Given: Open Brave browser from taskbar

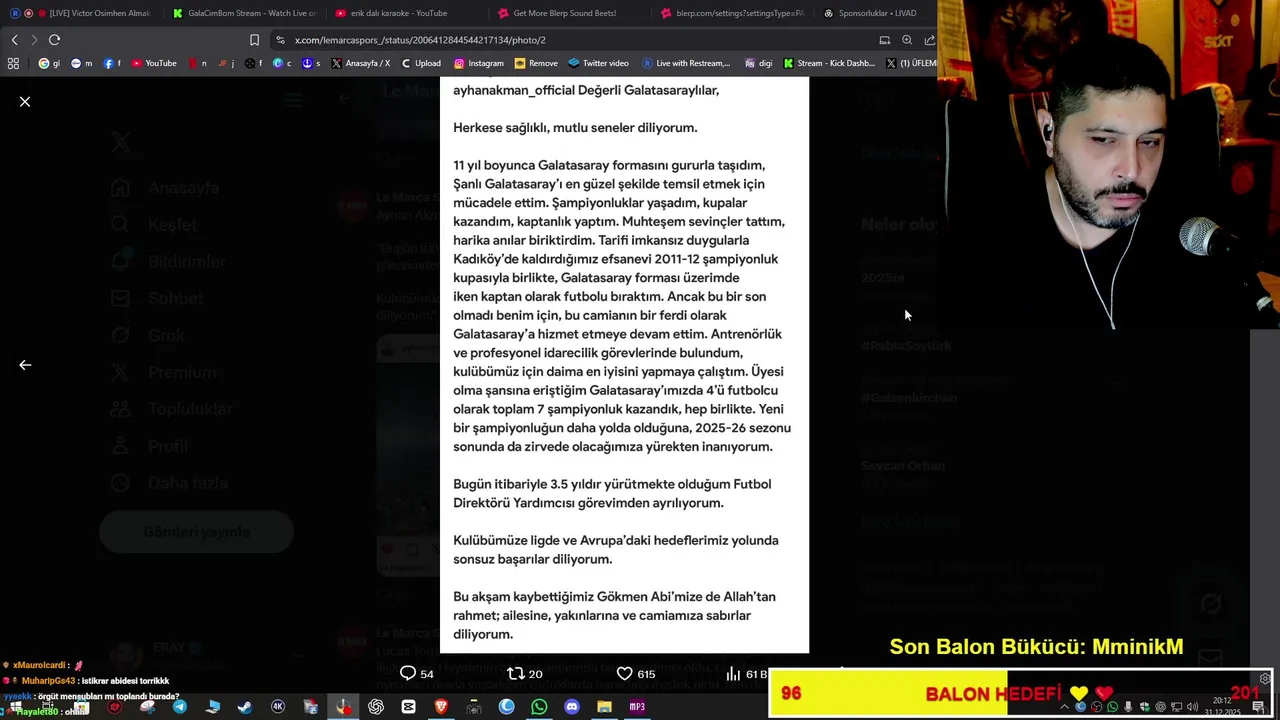Looking at the screenshot, I should click(x=441, y=707).
